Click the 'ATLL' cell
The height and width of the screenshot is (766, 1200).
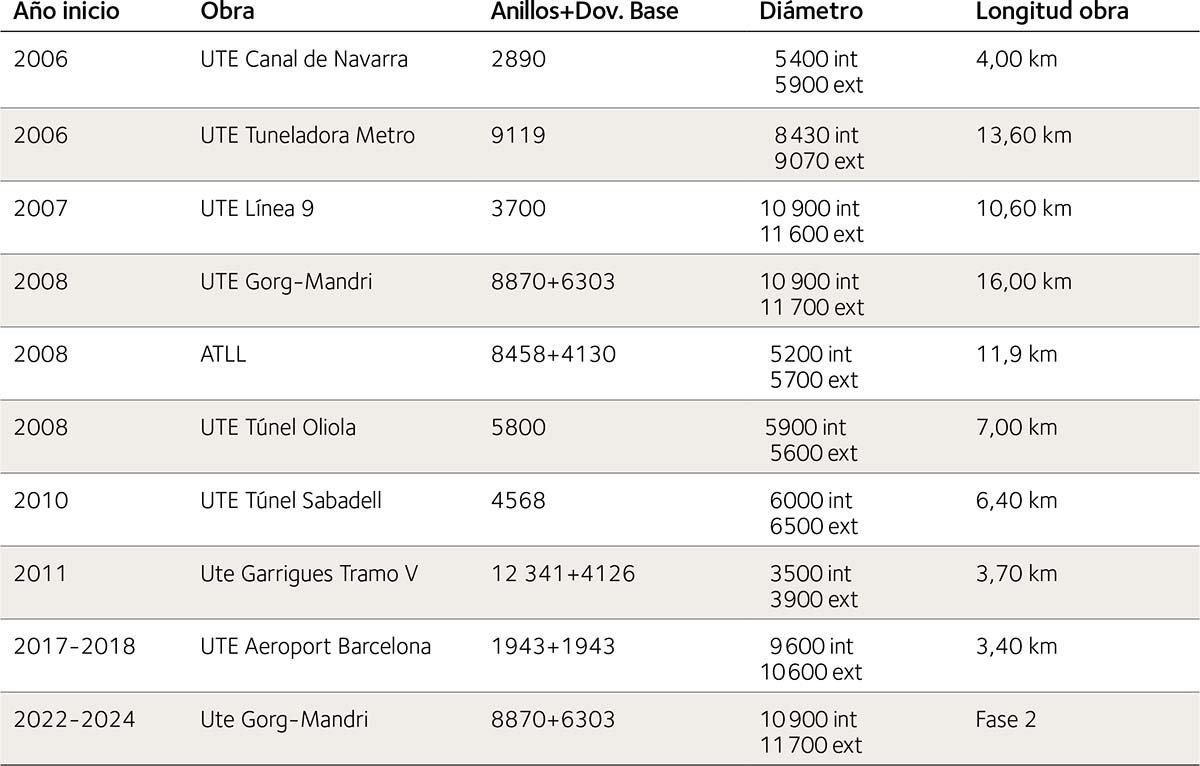[223, 354]
